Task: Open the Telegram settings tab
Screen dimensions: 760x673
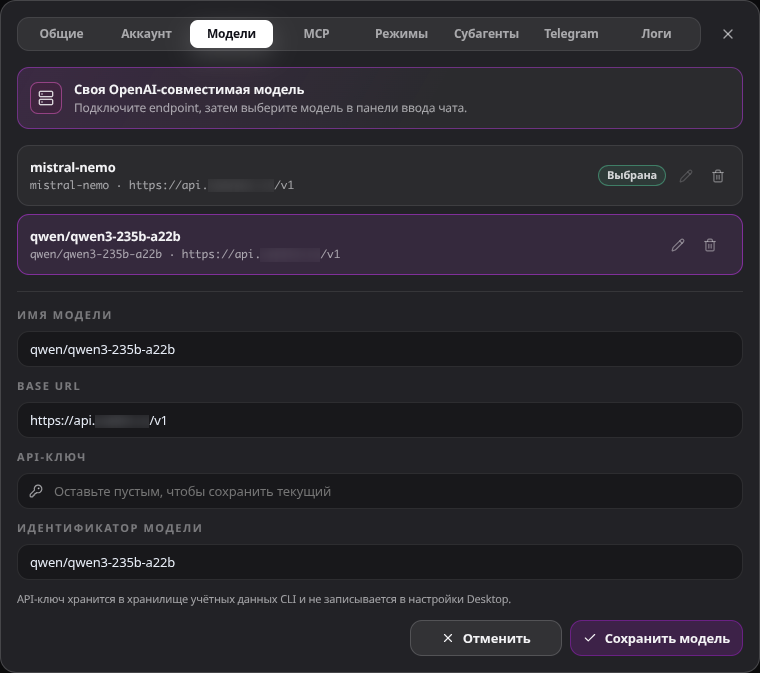Action: 571,34
